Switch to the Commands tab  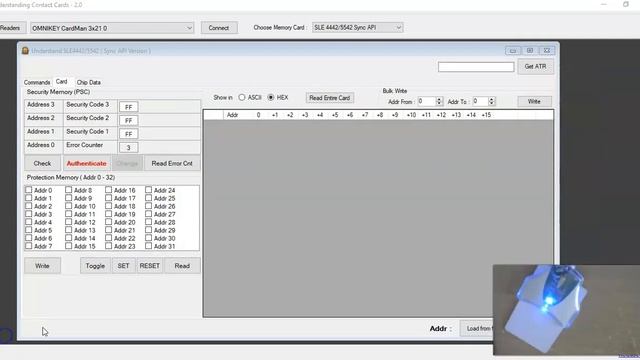pos(37,82)
